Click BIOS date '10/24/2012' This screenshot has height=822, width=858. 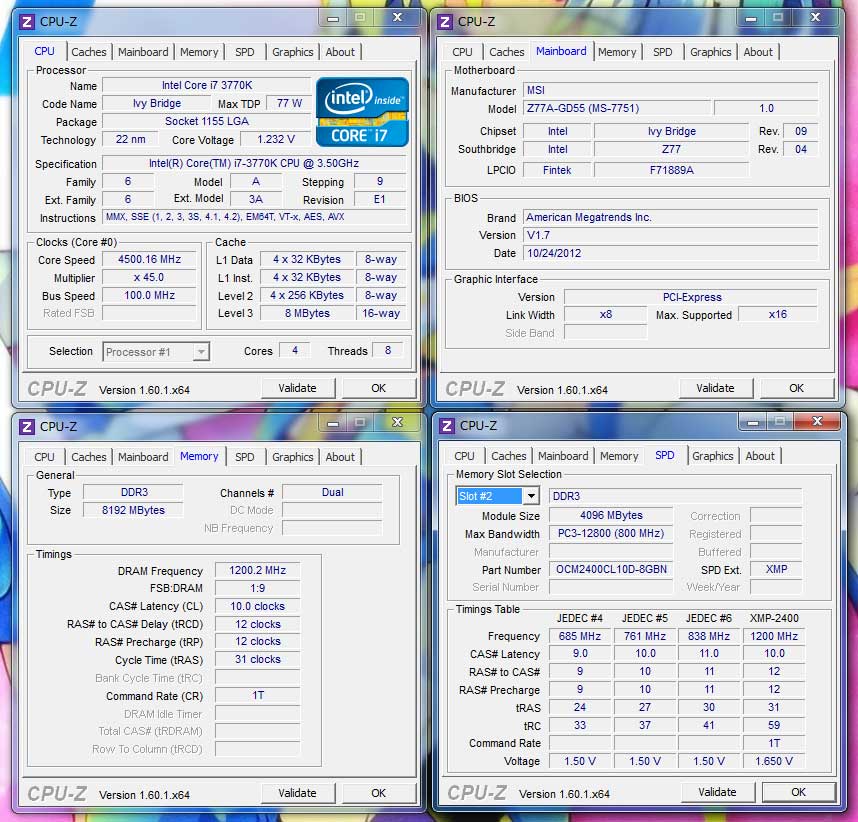tap(670, 253)
